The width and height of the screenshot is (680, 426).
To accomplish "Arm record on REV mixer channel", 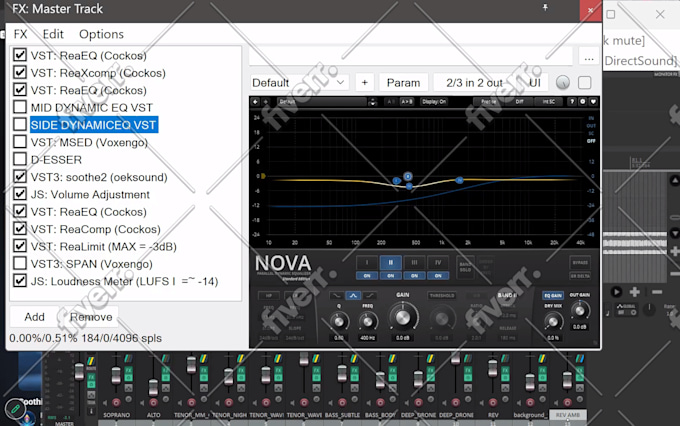I will (493, 402).
